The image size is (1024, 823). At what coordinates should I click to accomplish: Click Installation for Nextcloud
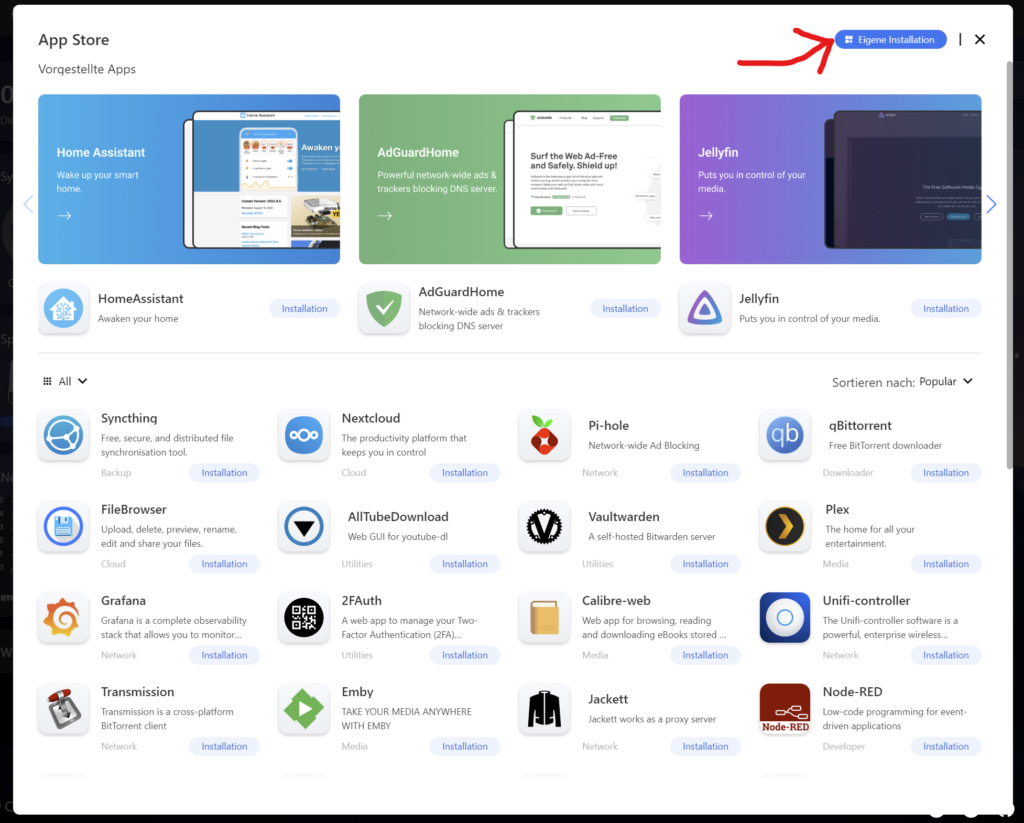click(464, 473)
